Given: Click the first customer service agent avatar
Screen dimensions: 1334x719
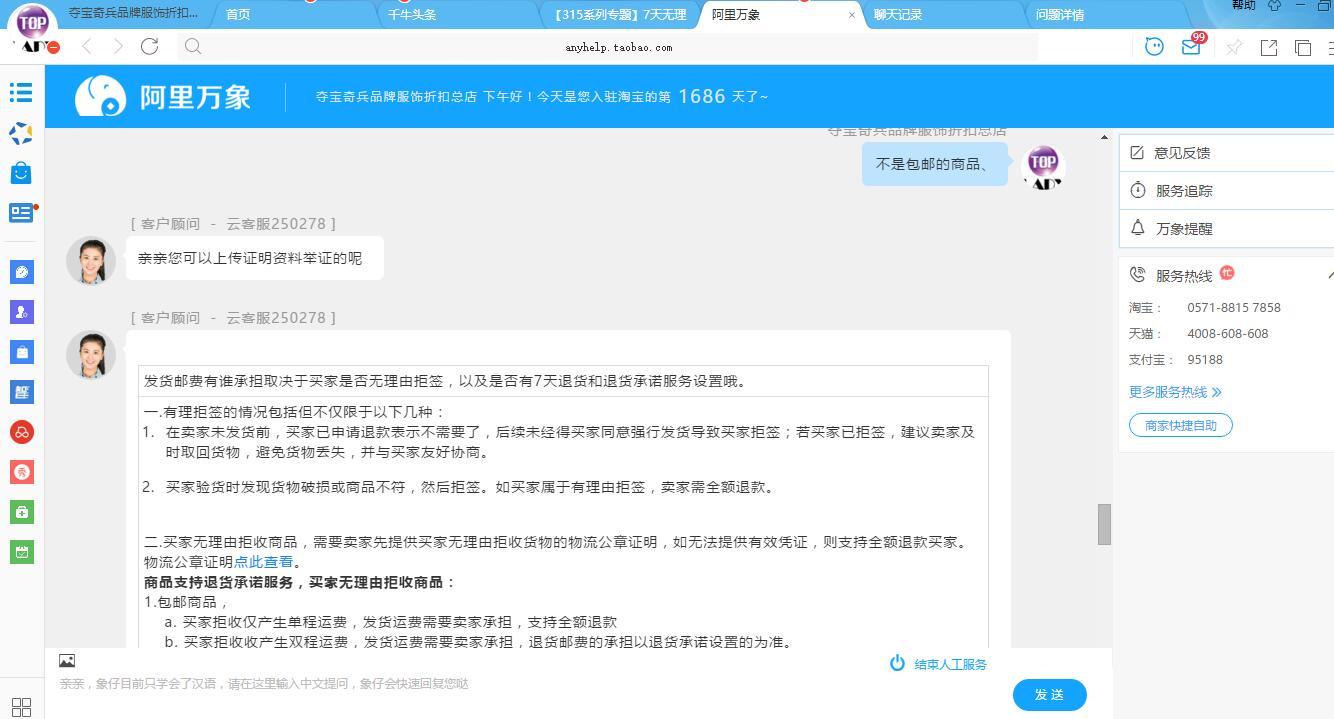Looking at the screenshot, I should [91, 260].
